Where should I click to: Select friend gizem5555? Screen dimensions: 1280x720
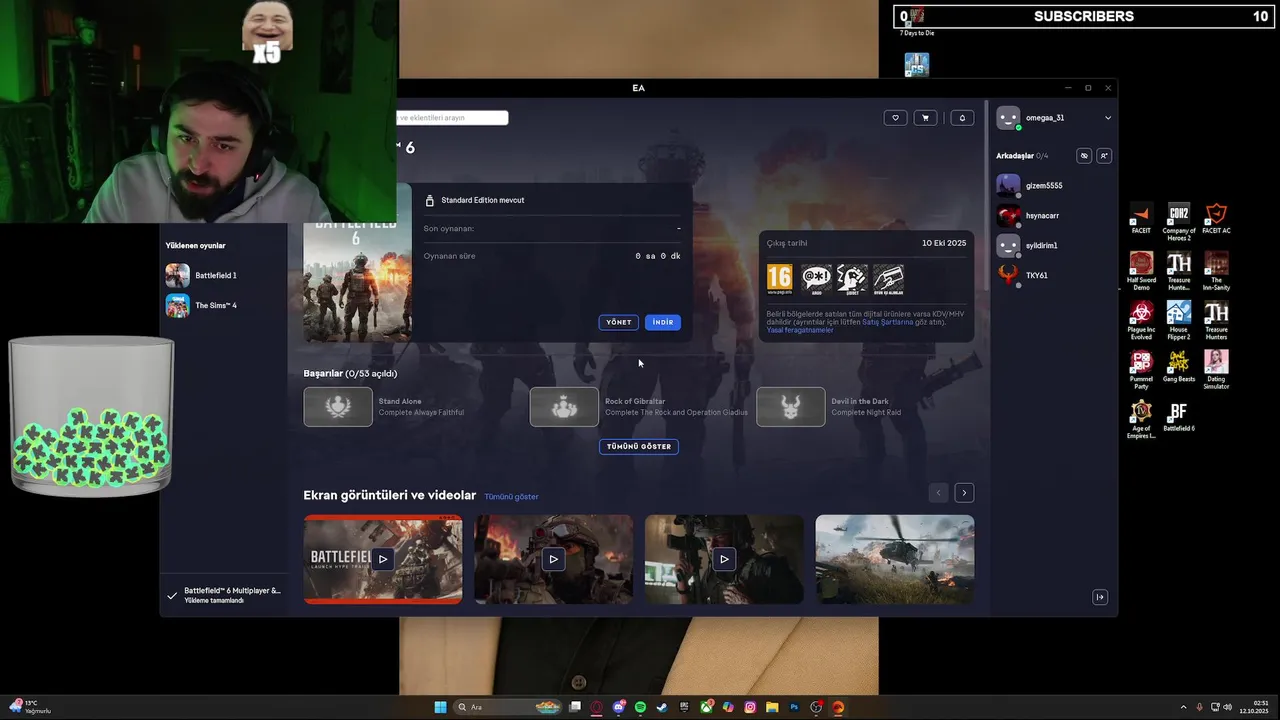pos(1055,186)
